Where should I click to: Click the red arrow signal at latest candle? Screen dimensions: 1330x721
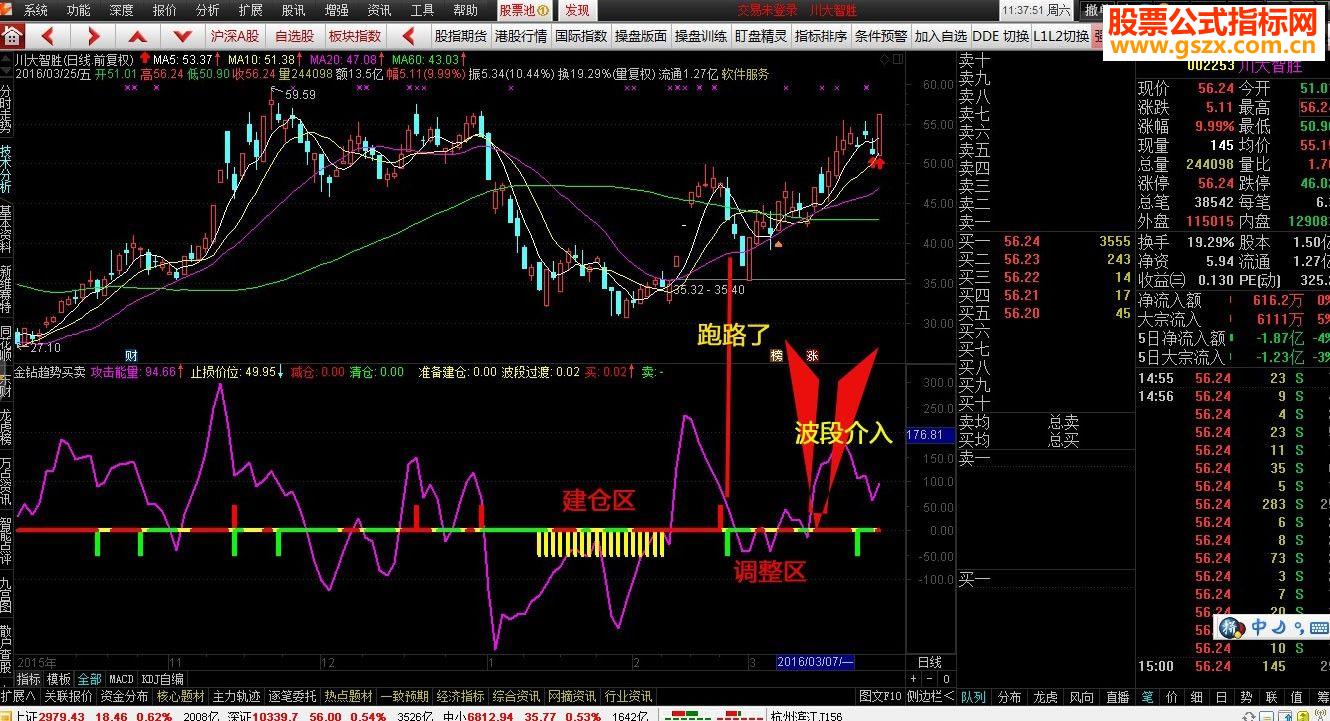[877, 160]
